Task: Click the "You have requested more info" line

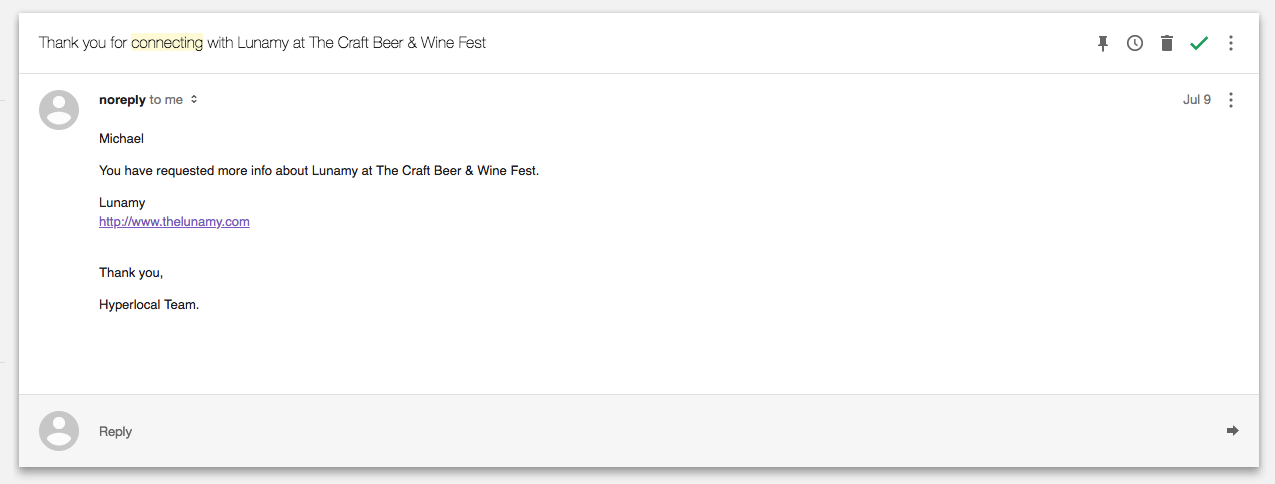Action: point(319,171)
